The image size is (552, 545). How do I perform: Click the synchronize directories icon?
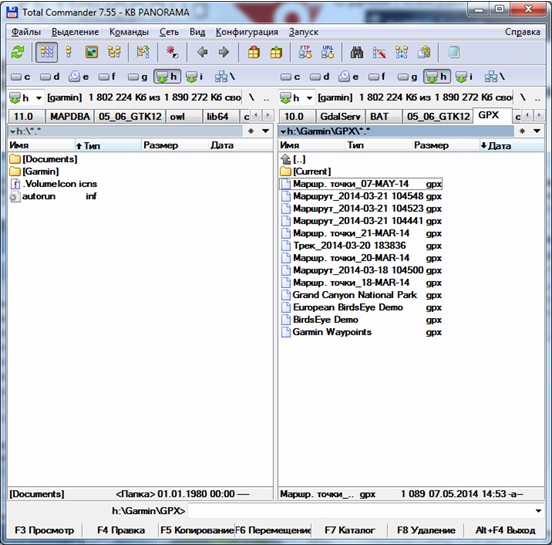402,52
